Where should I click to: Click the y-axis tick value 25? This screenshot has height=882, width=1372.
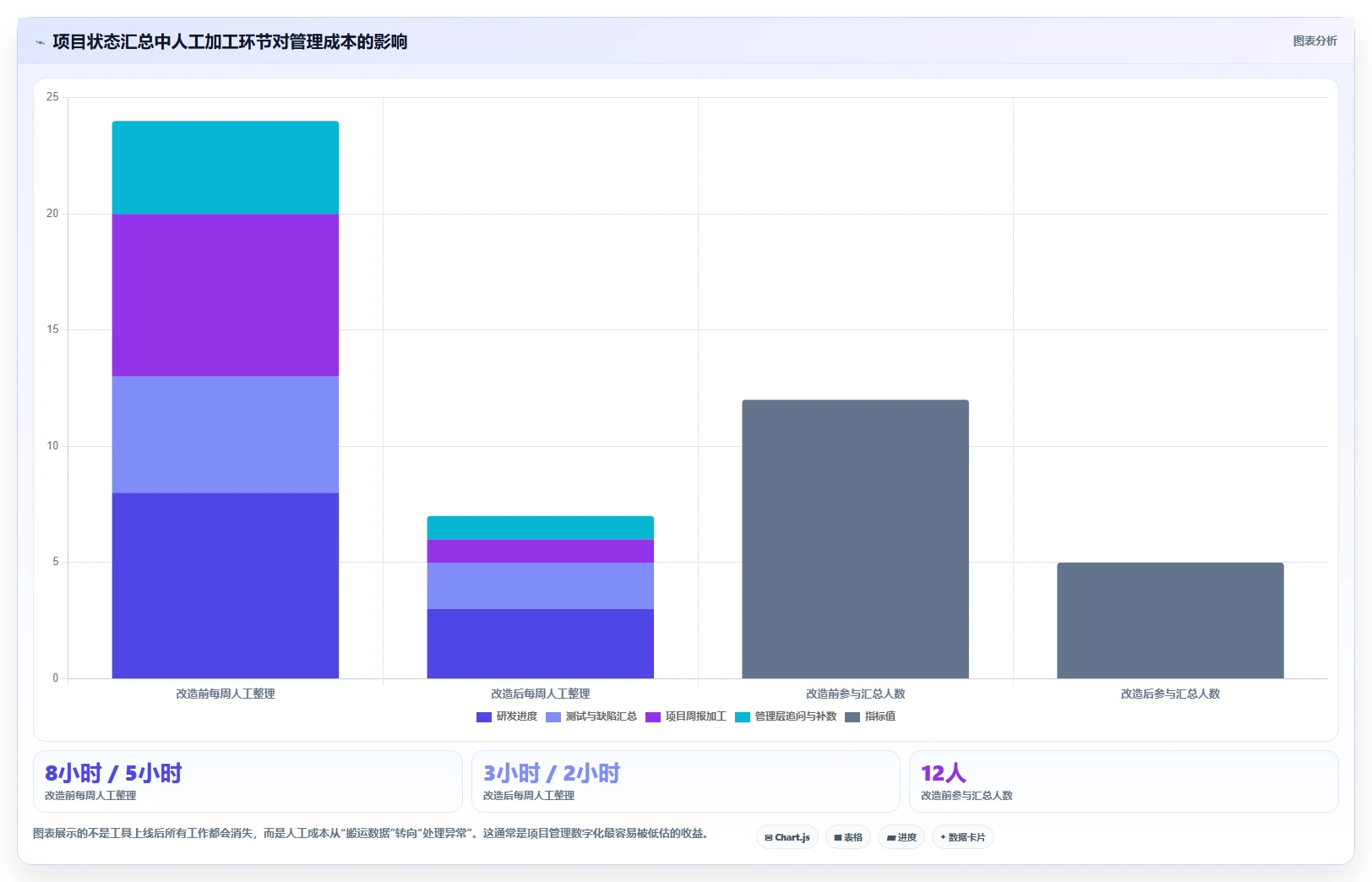point(52,97)
